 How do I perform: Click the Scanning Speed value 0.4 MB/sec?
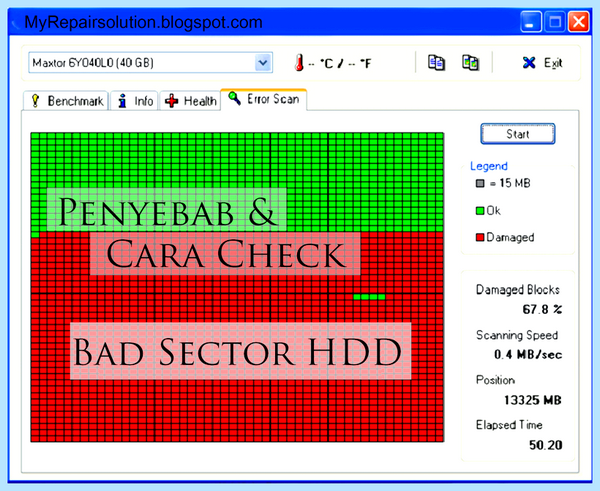(528, 354)
